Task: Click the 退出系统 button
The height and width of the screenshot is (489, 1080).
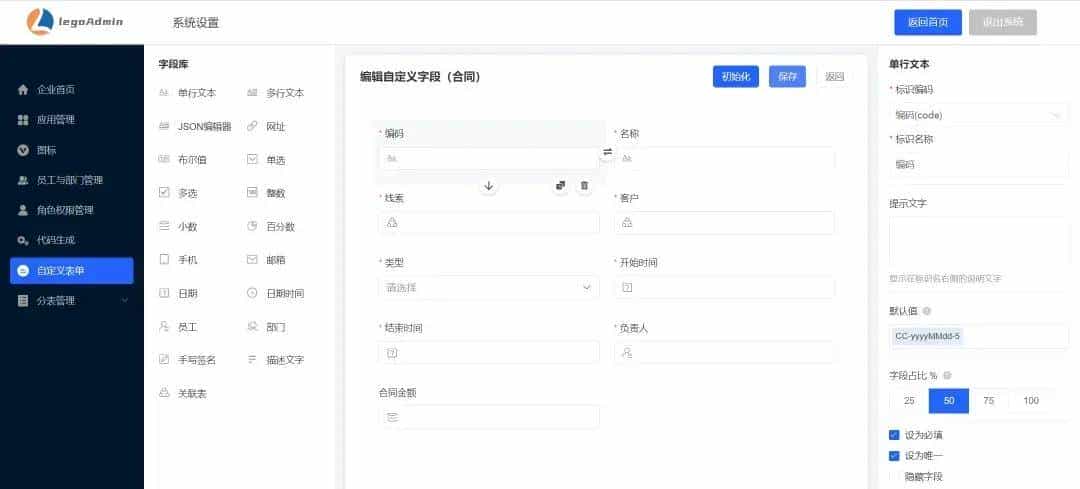Action: coord(1003,22)
